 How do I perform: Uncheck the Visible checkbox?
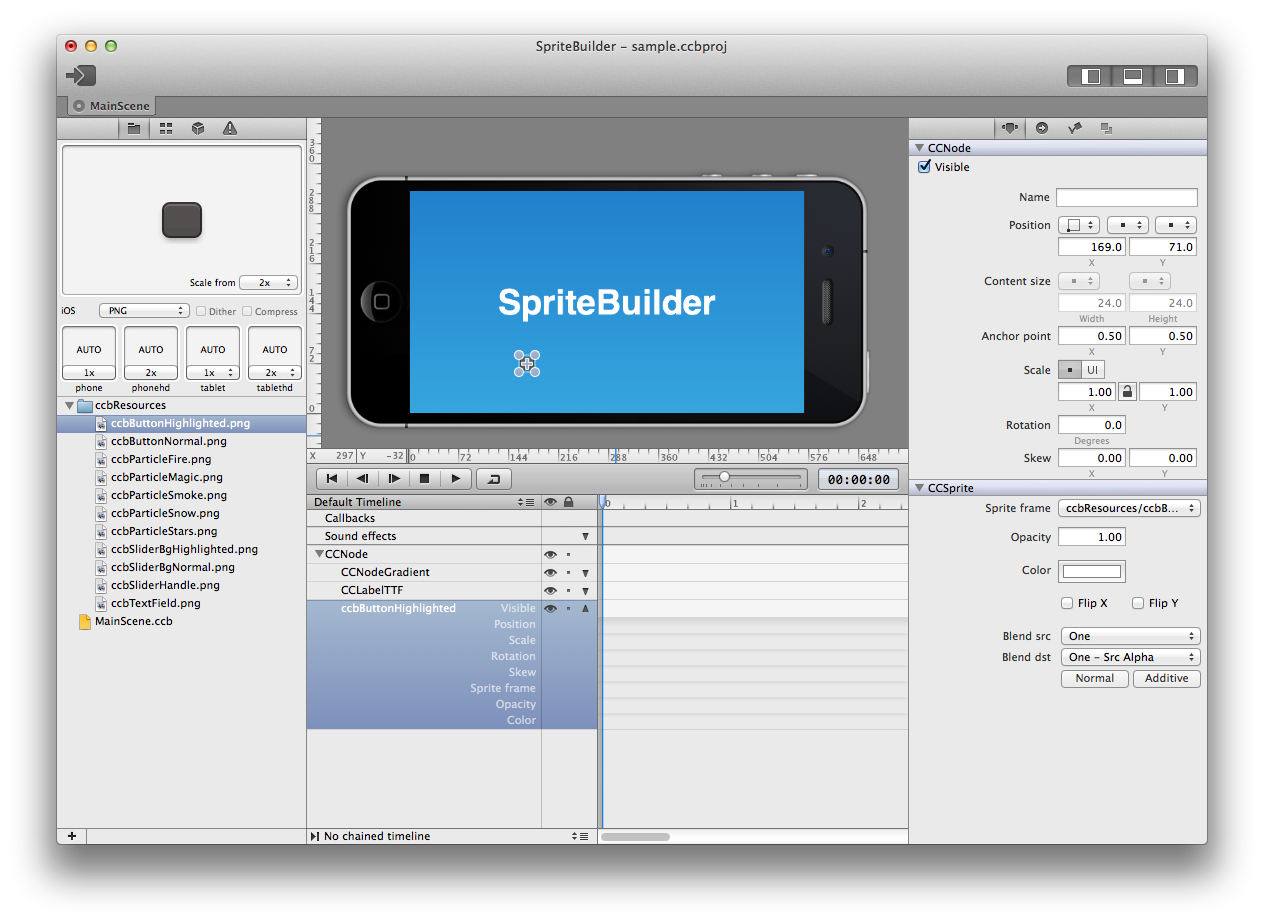tap(924, 167)
